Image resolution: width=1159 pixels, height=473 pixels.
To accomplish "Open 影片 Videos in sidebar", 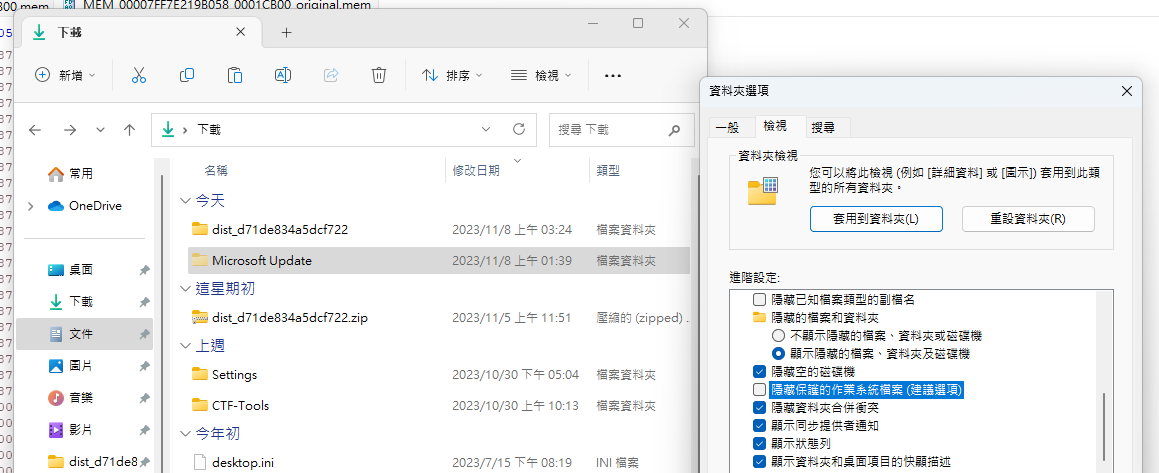I will click(x=81, y=429).
